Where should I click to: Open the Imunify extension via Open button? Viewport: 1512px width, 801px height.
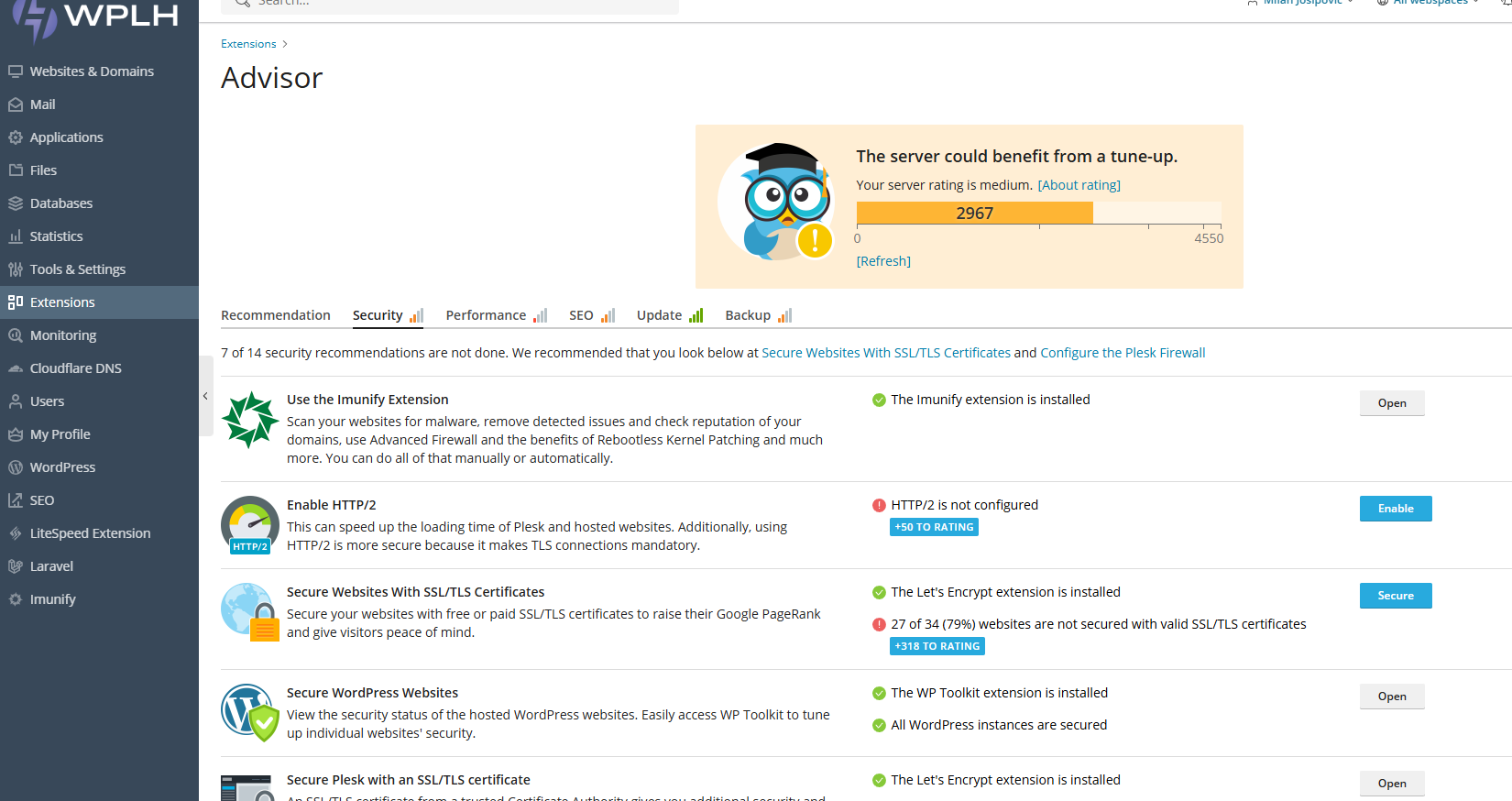click(x=1392, y=403)
